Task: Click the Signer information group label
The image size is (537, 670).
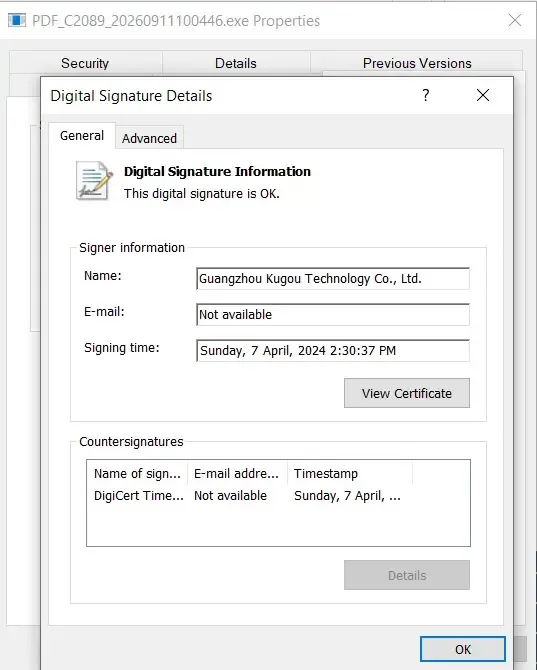Action: coord(132,247)
